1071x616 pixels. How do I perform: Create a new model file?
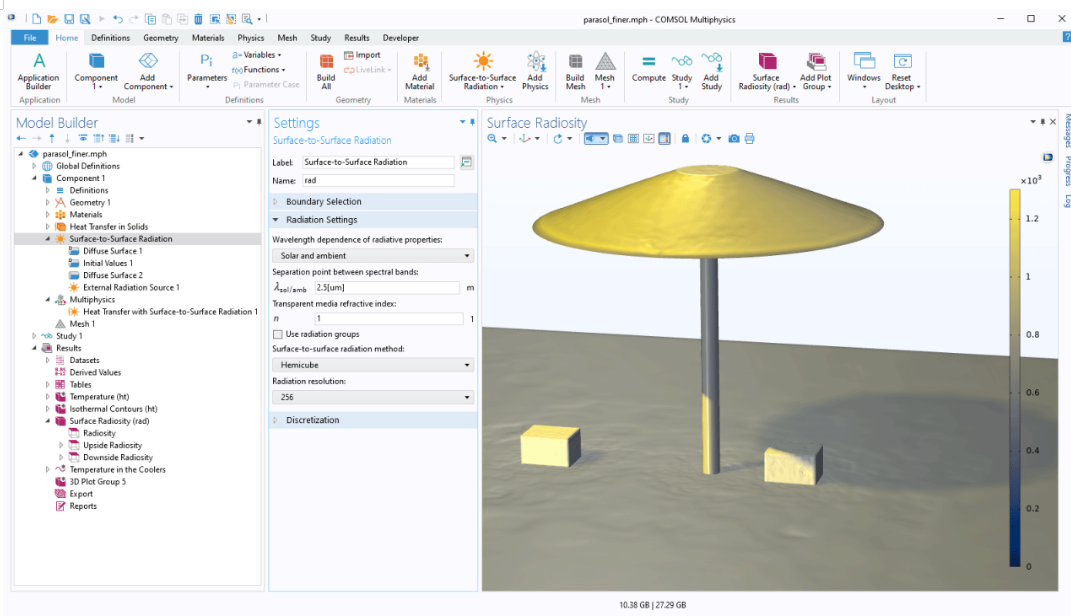[x=36, y=19]
